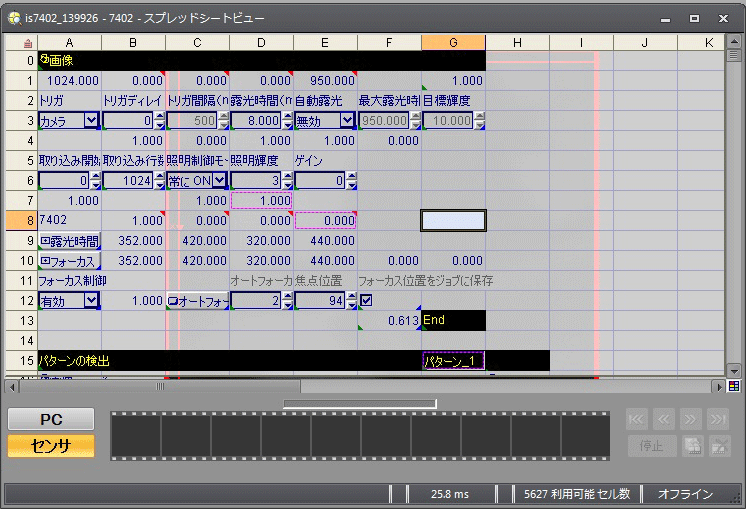
Task: Click the icon right of the 停止 button
Action: (692, 446)
